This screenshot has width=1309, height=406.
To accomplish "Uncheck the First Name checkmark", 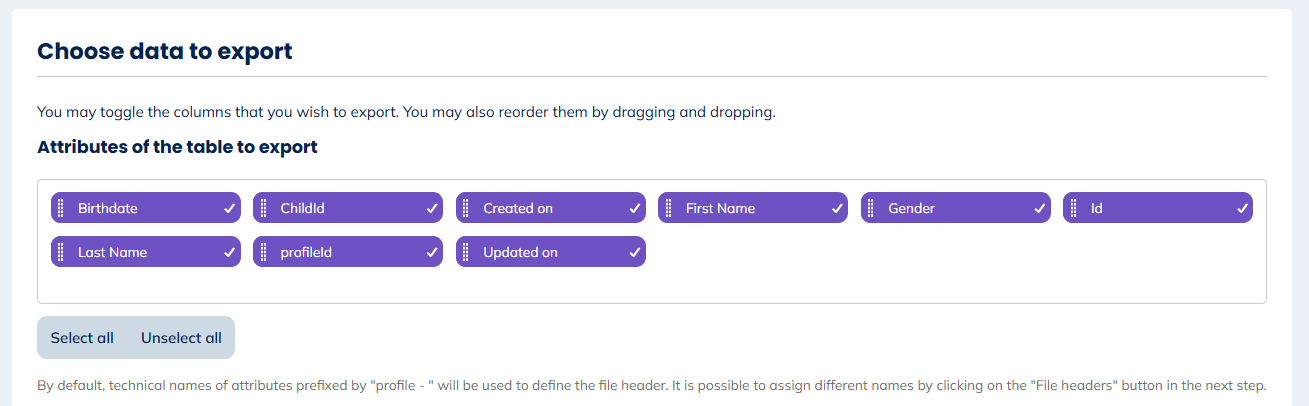I will click(x=837, y=208).
